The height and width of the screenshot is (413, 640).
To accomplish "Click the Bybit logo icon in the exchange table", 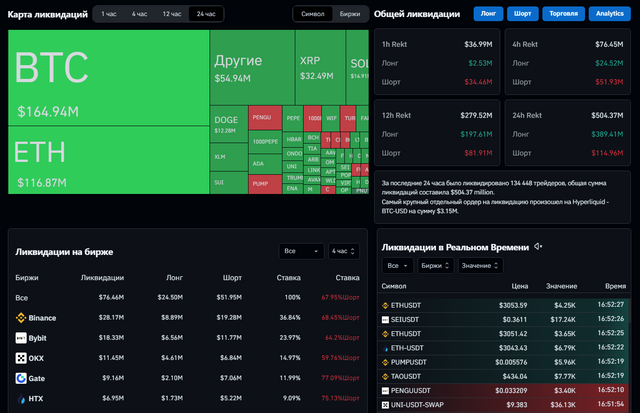I will pos(21,338).
